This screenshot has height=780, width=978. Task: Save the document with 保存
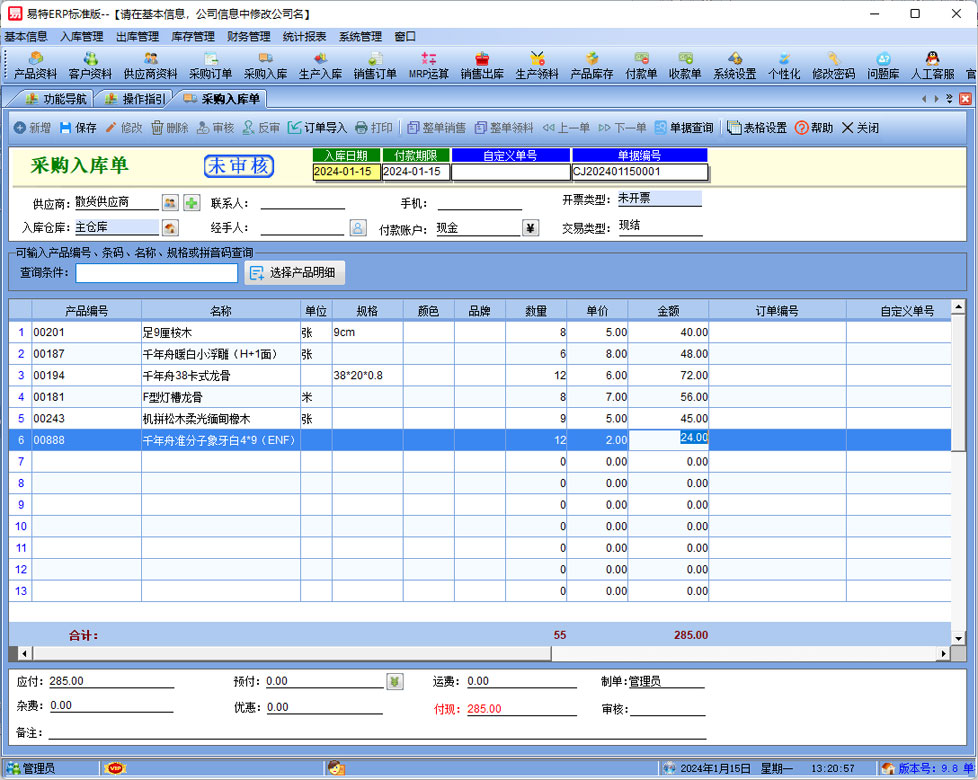coord(78,128)
